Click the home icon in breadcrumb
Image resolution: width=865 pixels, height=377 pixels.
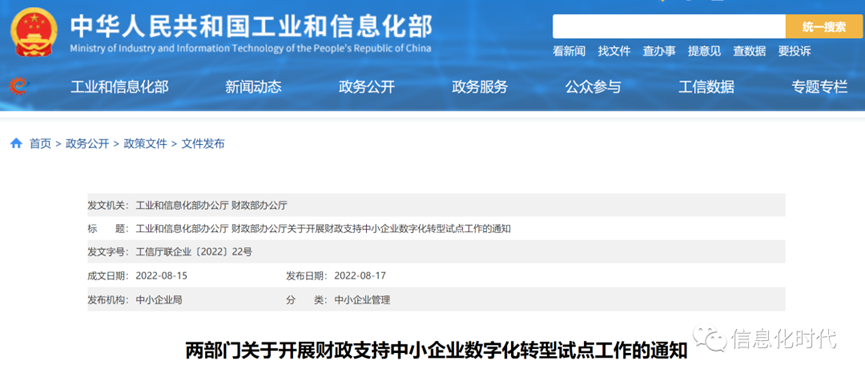point(17,144)
